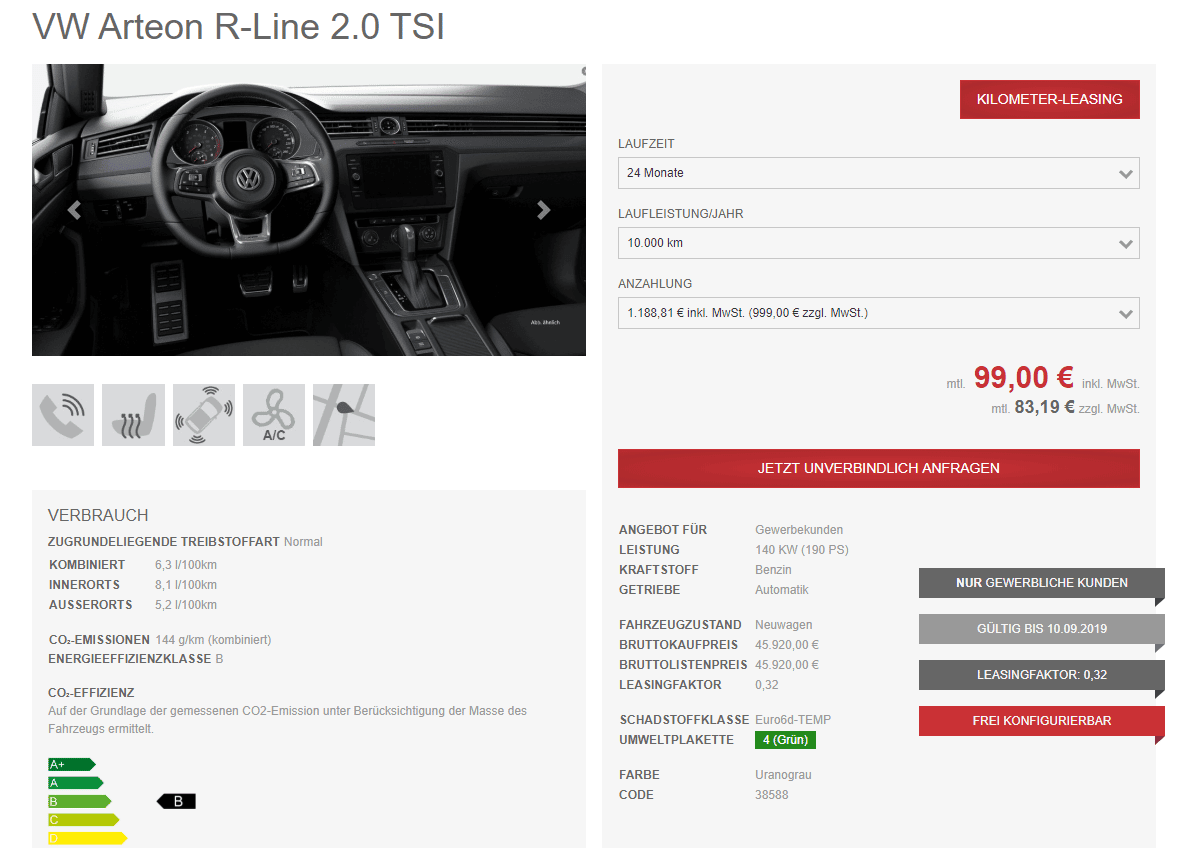Click the 8,1 l/100km Innerorts value
The width and height of the screenshot is (1179, 848).
(x=186, y=585)
